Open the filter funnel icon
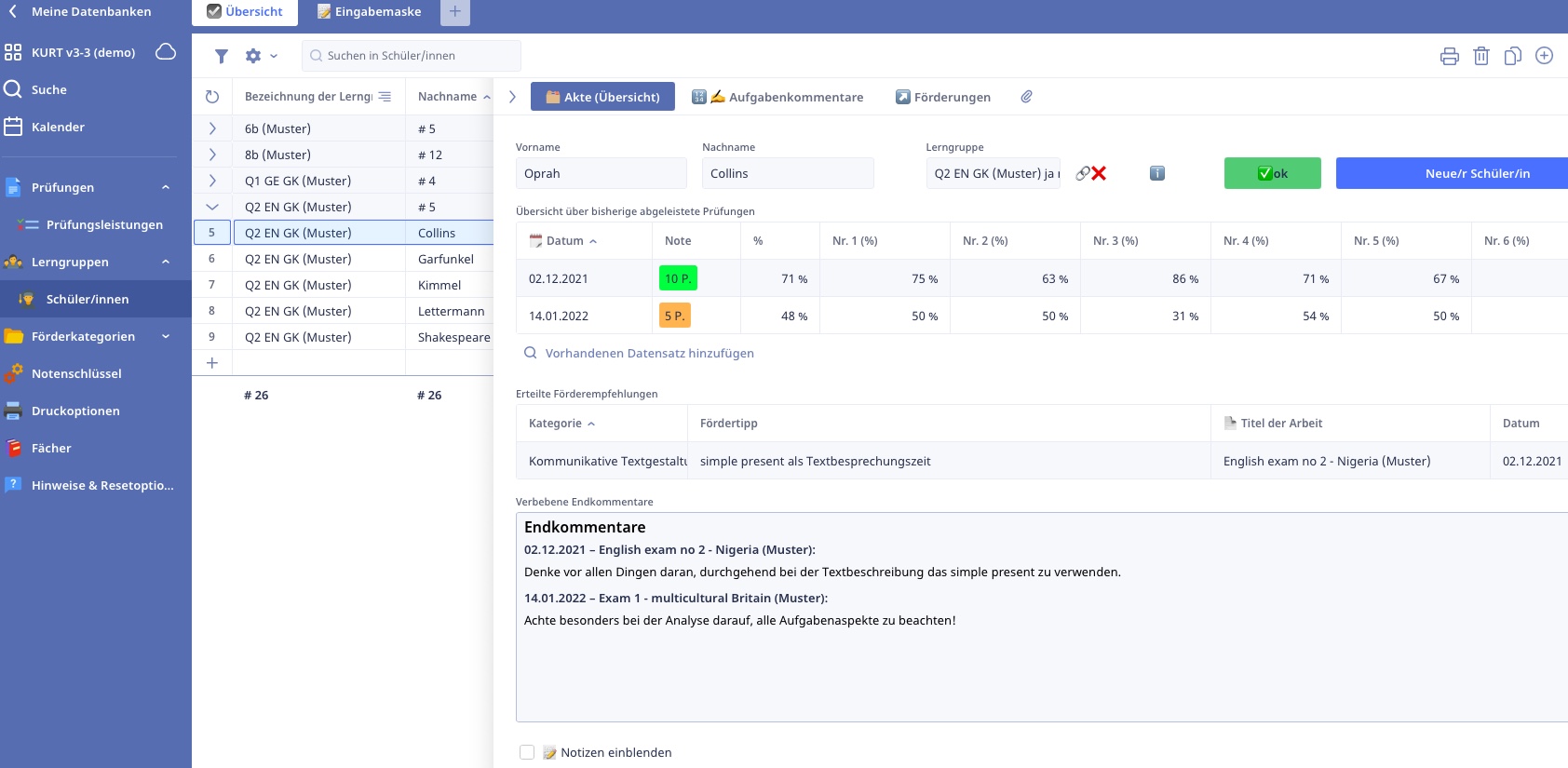 tap(222, 56)
